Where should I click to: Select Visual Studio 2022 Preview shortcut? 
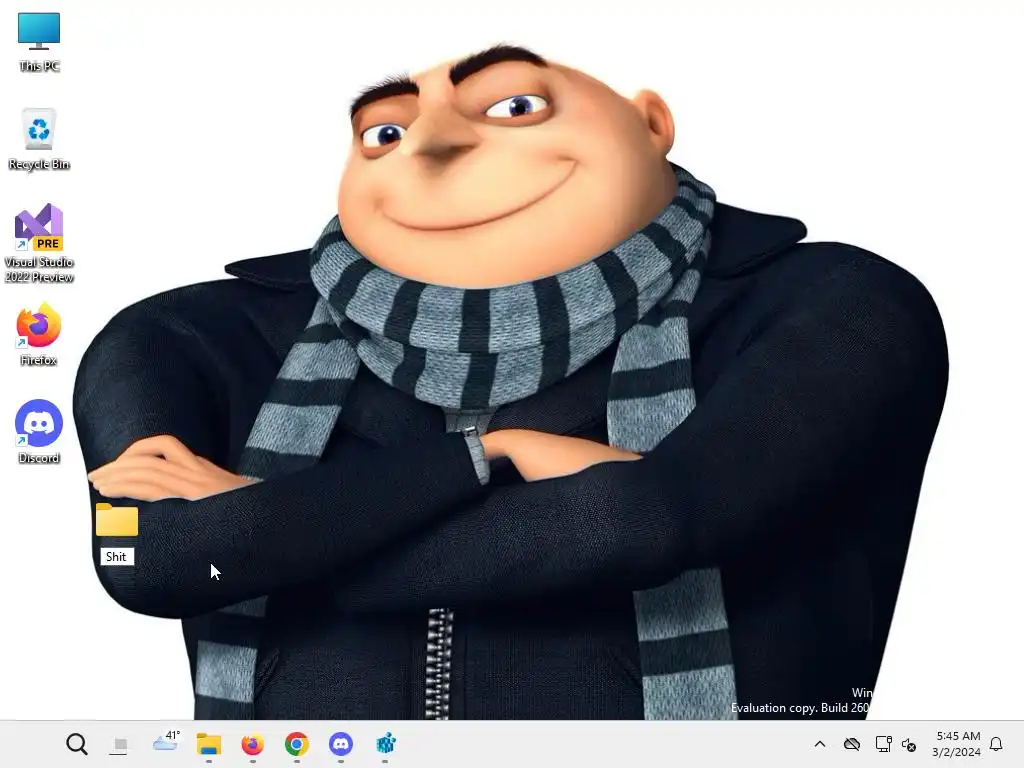click(x=39, y=243)
